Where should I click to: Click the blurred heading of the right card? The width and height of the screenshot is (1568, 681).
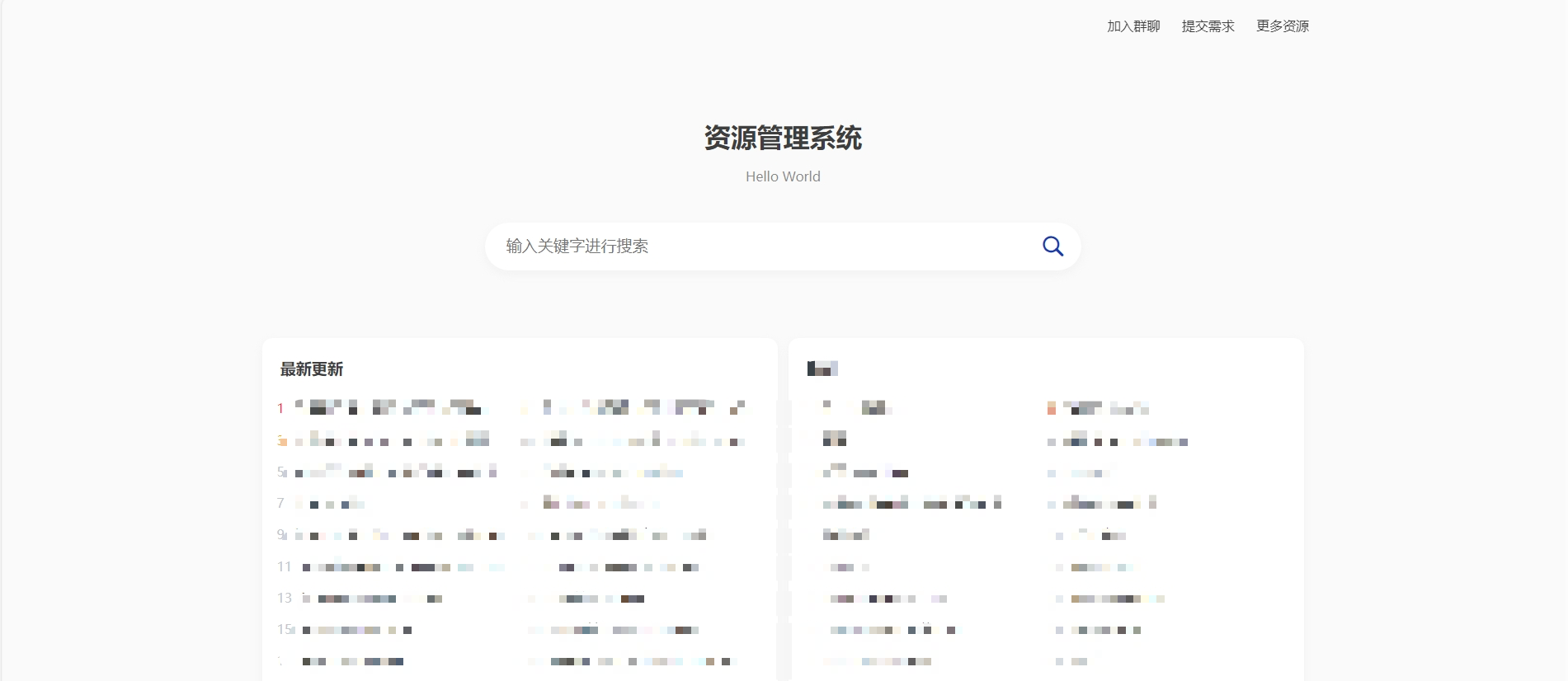coord(822,369)
